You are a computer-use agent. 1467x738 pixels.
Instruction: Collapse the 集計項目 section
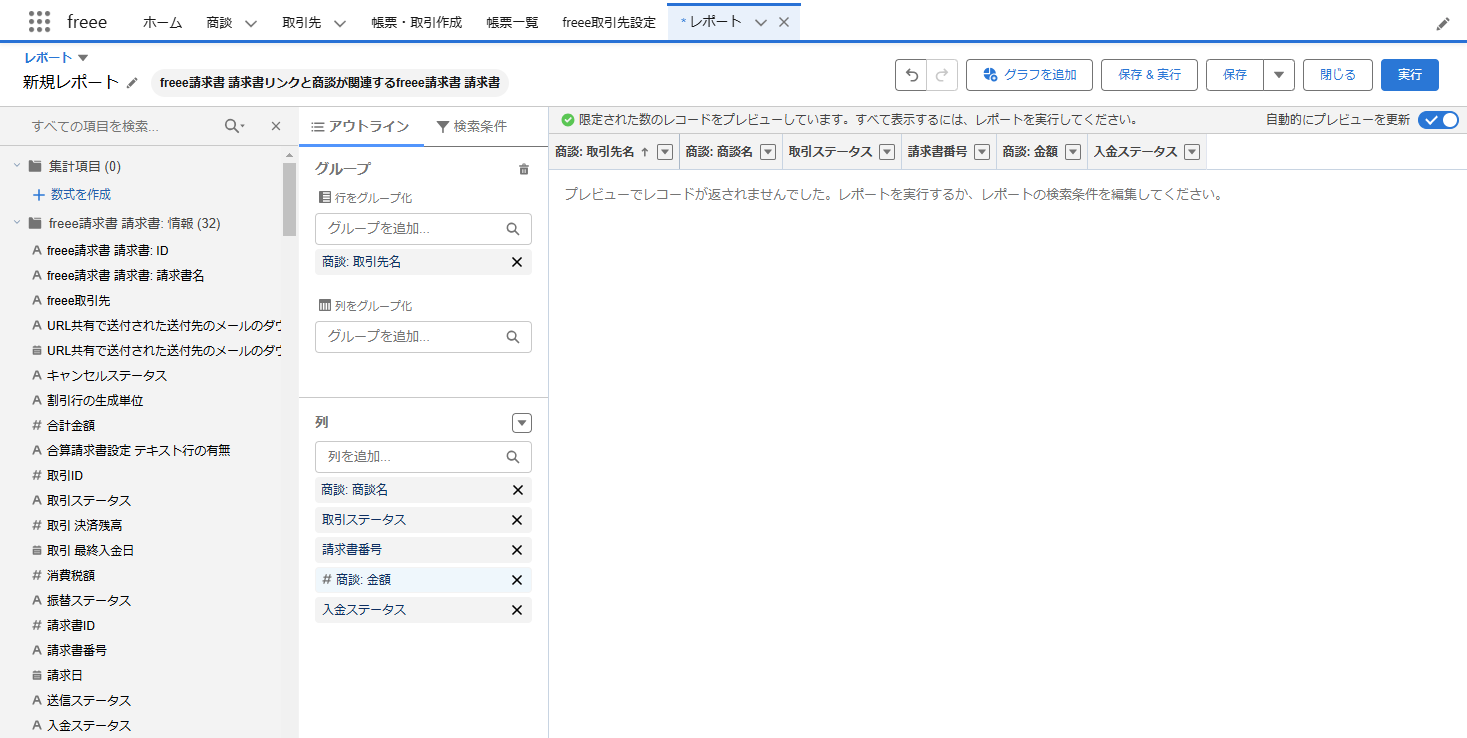[x=17, y=166]
